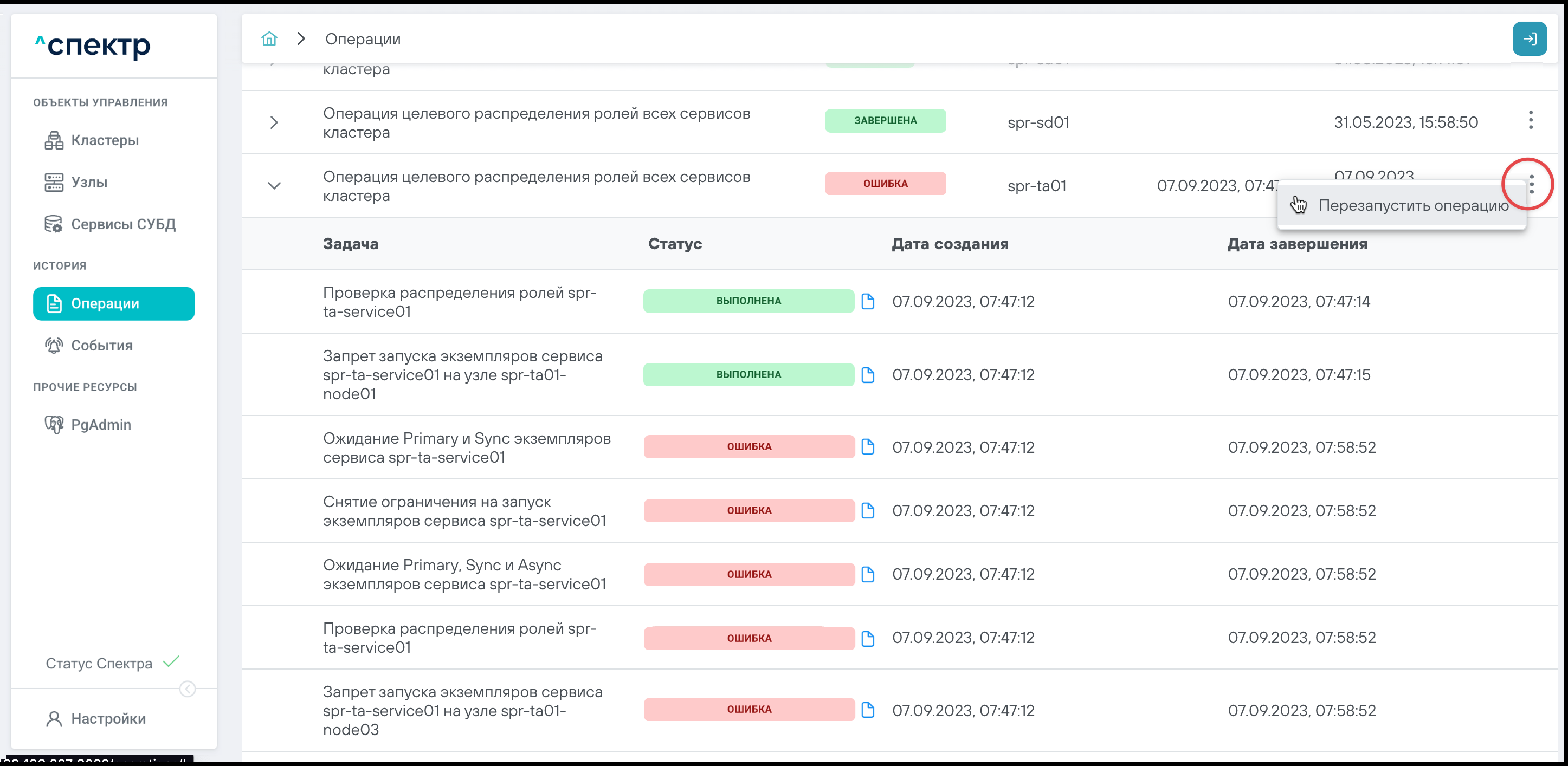Viewport: 1568px width, 766px height.
Task: Click the Кластеры sidebar icon
Action: 54,140
